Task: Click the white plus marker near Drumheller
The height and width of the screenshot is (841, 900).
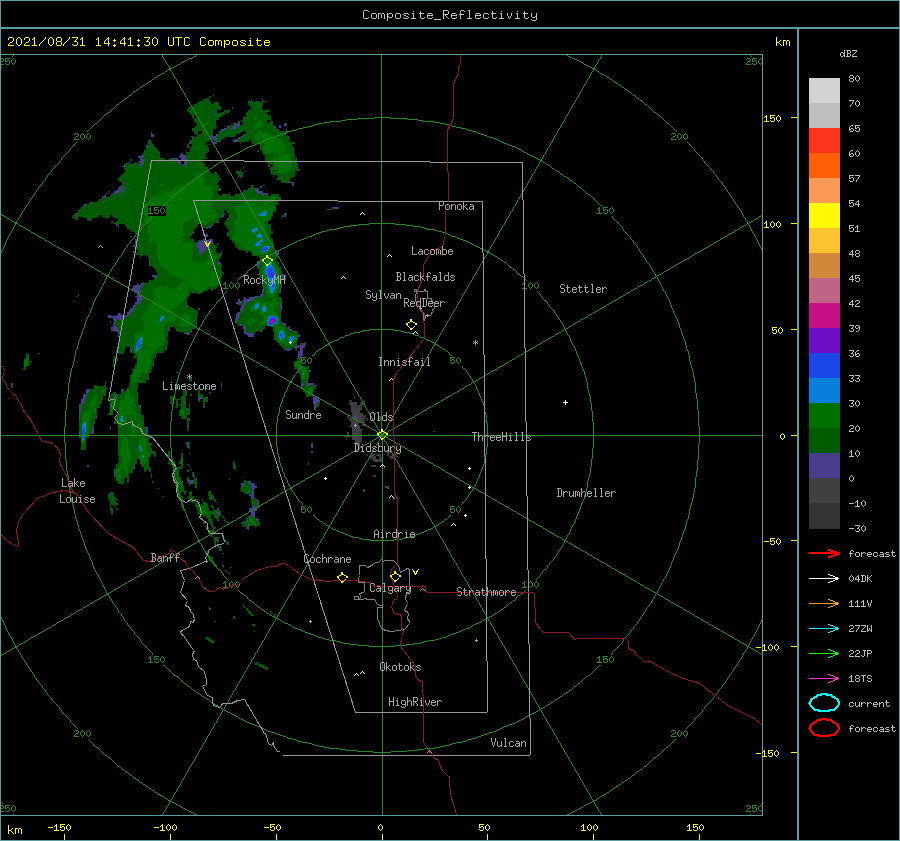Action: click(x=565, y=402)
